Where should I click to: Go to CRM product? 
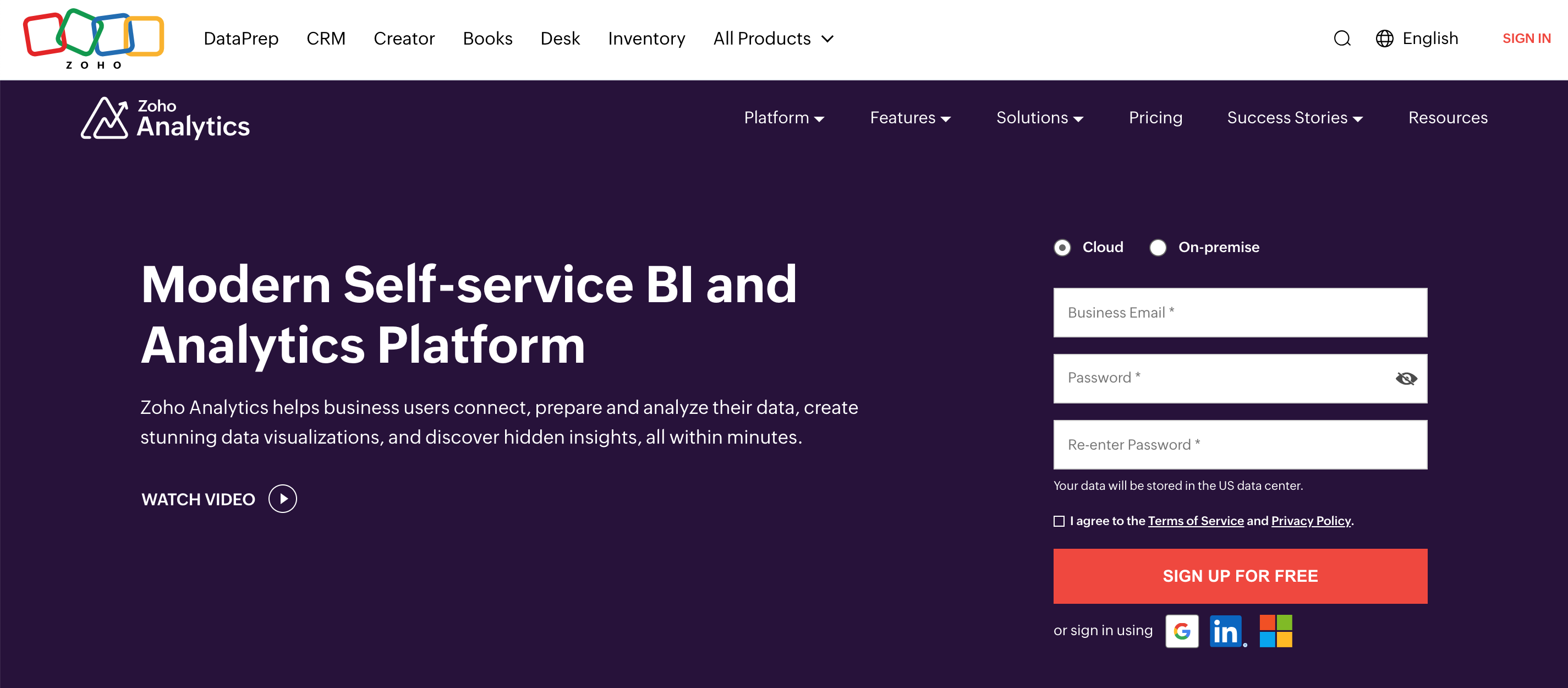(x=326, y=39)
